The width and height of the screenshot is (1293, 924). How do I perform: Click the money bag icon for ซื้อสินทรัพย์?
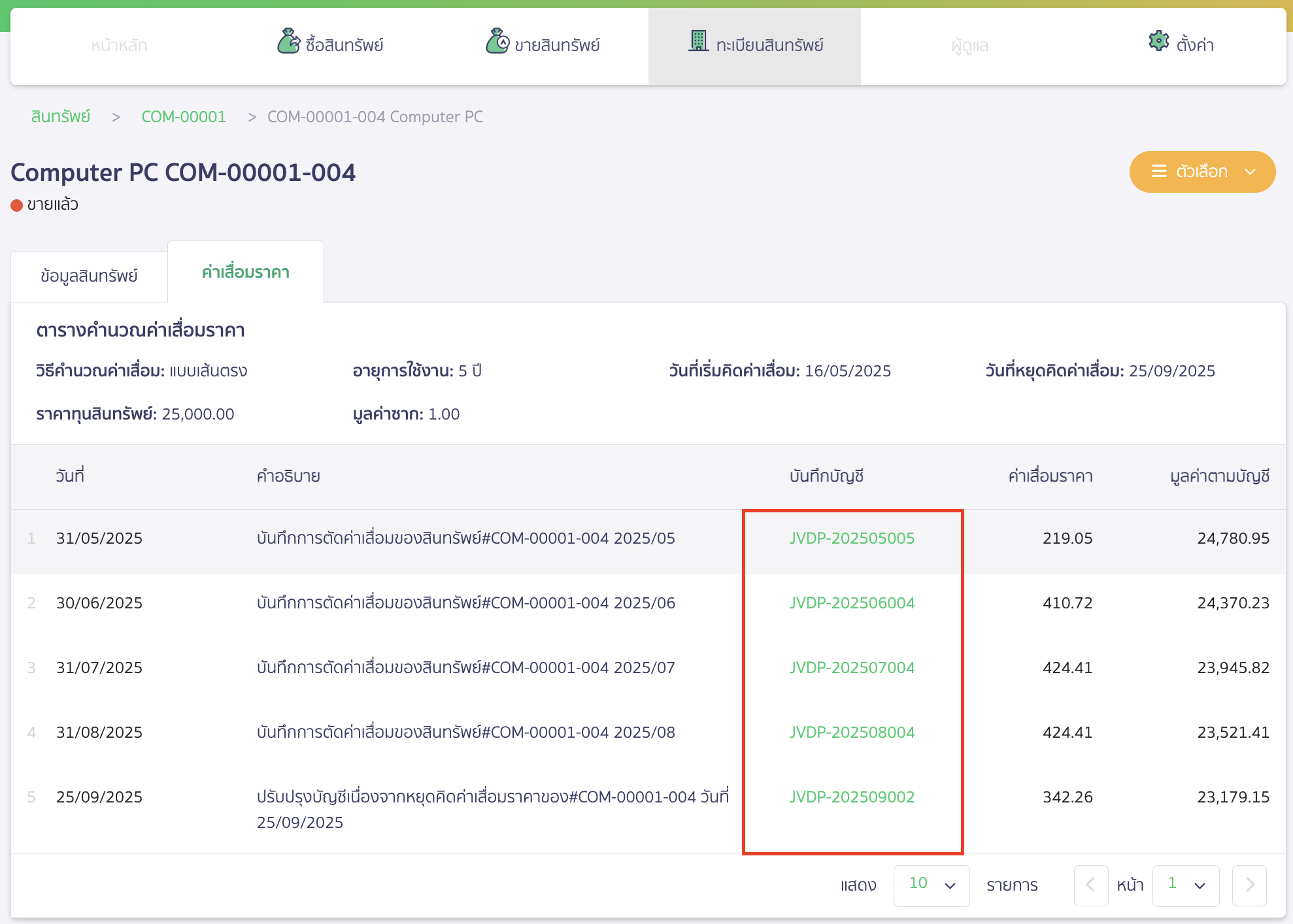click(x=288, y=42)
